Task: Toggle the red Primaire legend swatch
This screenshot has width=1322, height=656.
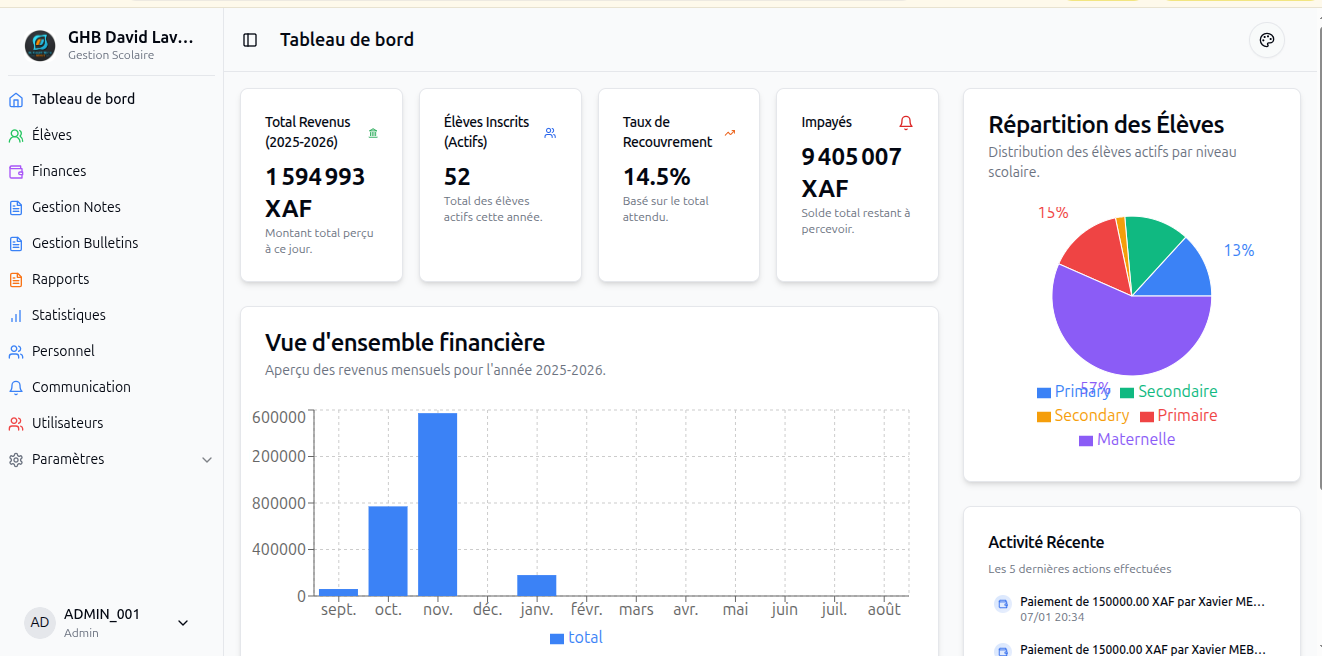Action: (x=1147, y=417)
